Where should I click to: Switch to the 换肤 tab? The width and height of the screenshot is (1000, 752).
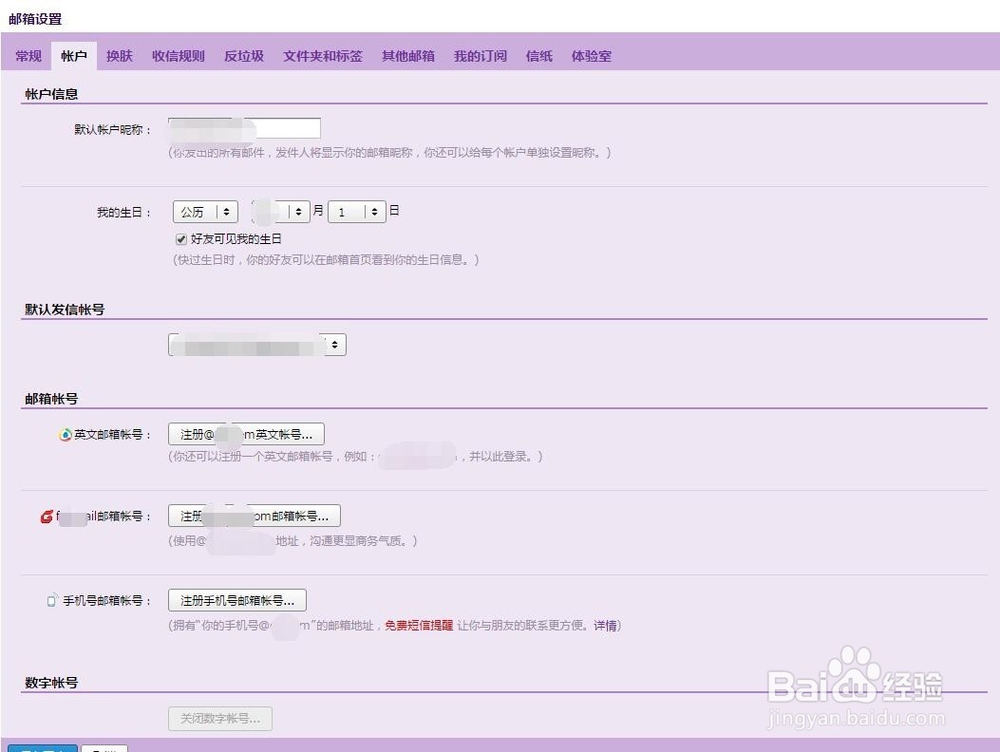point(119,56)
